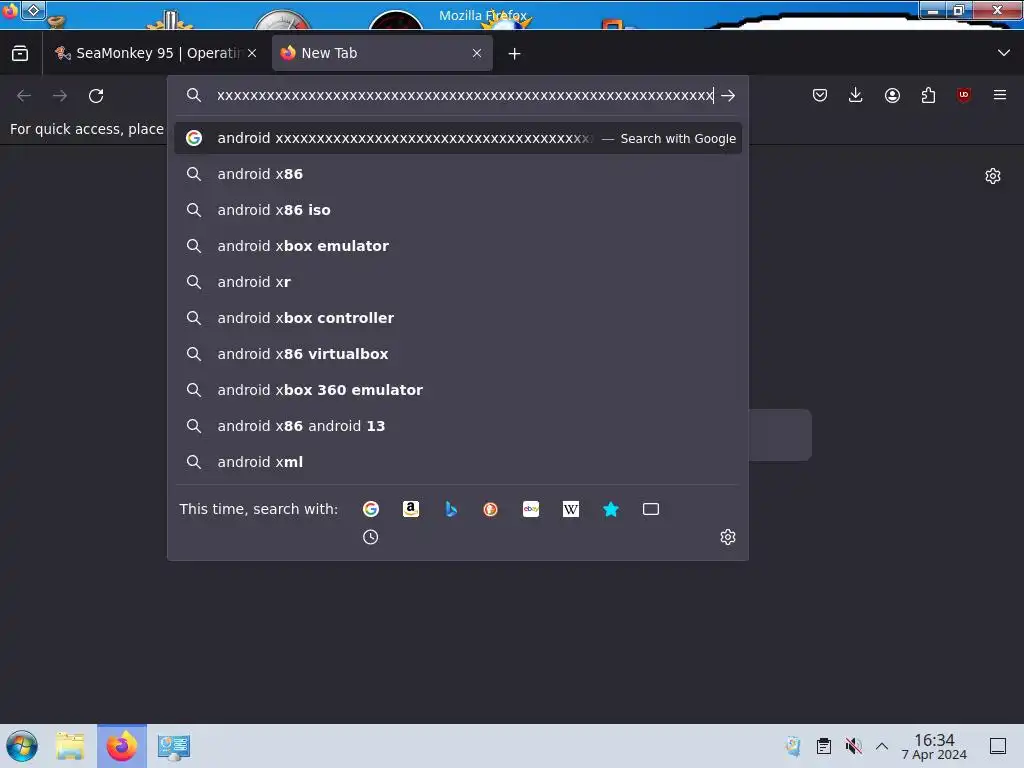The image size is (1024, 768).
Task: Search bookmarks with star icon
Action: (x=611, y=509)
